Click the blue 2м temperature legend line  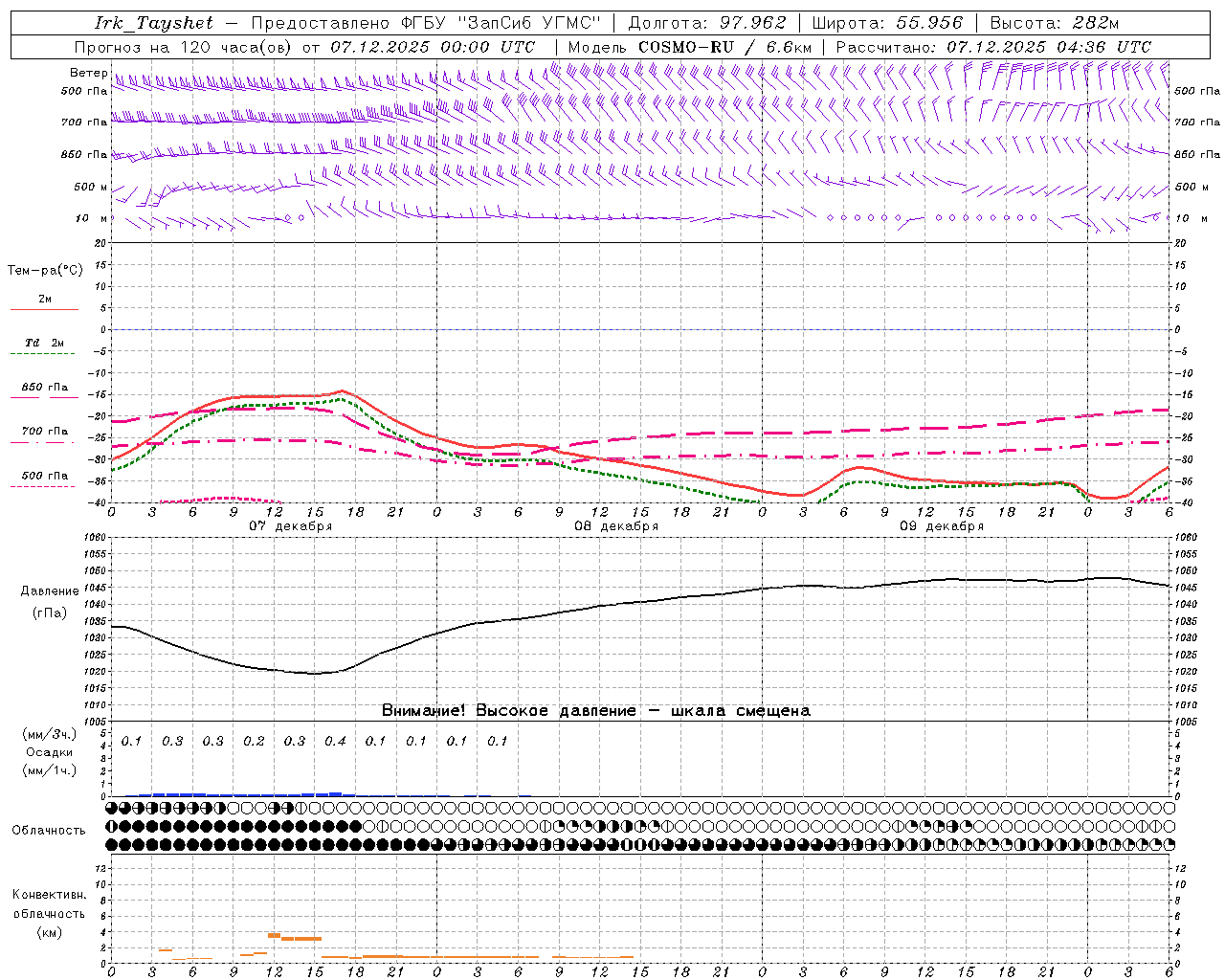click(x=44, y=308)
